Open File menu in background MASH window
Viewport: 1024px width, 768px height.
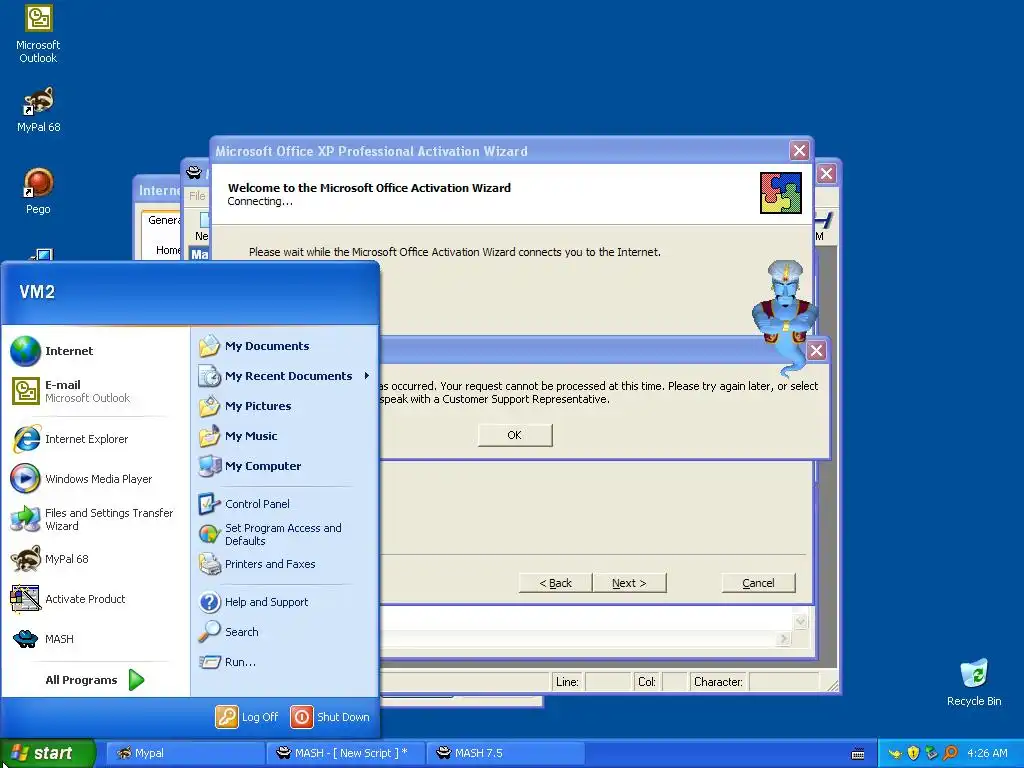pos(197,195)
